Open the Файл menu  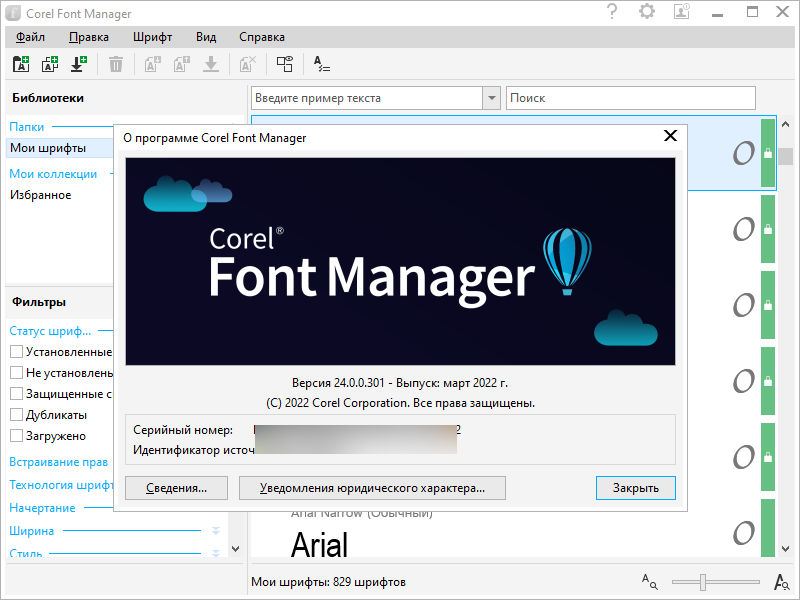(30, 37)
